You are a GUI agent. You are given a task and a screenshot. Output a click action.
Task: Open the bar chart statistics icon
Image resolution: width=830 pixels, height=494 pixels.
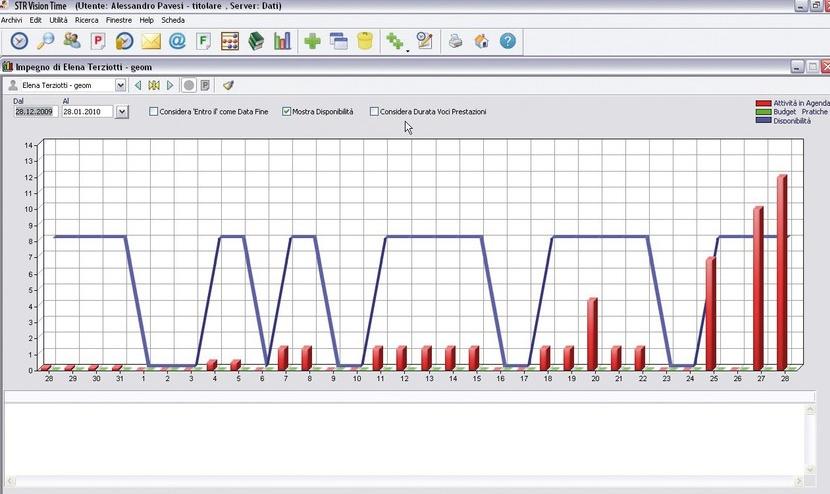[283, 41]
